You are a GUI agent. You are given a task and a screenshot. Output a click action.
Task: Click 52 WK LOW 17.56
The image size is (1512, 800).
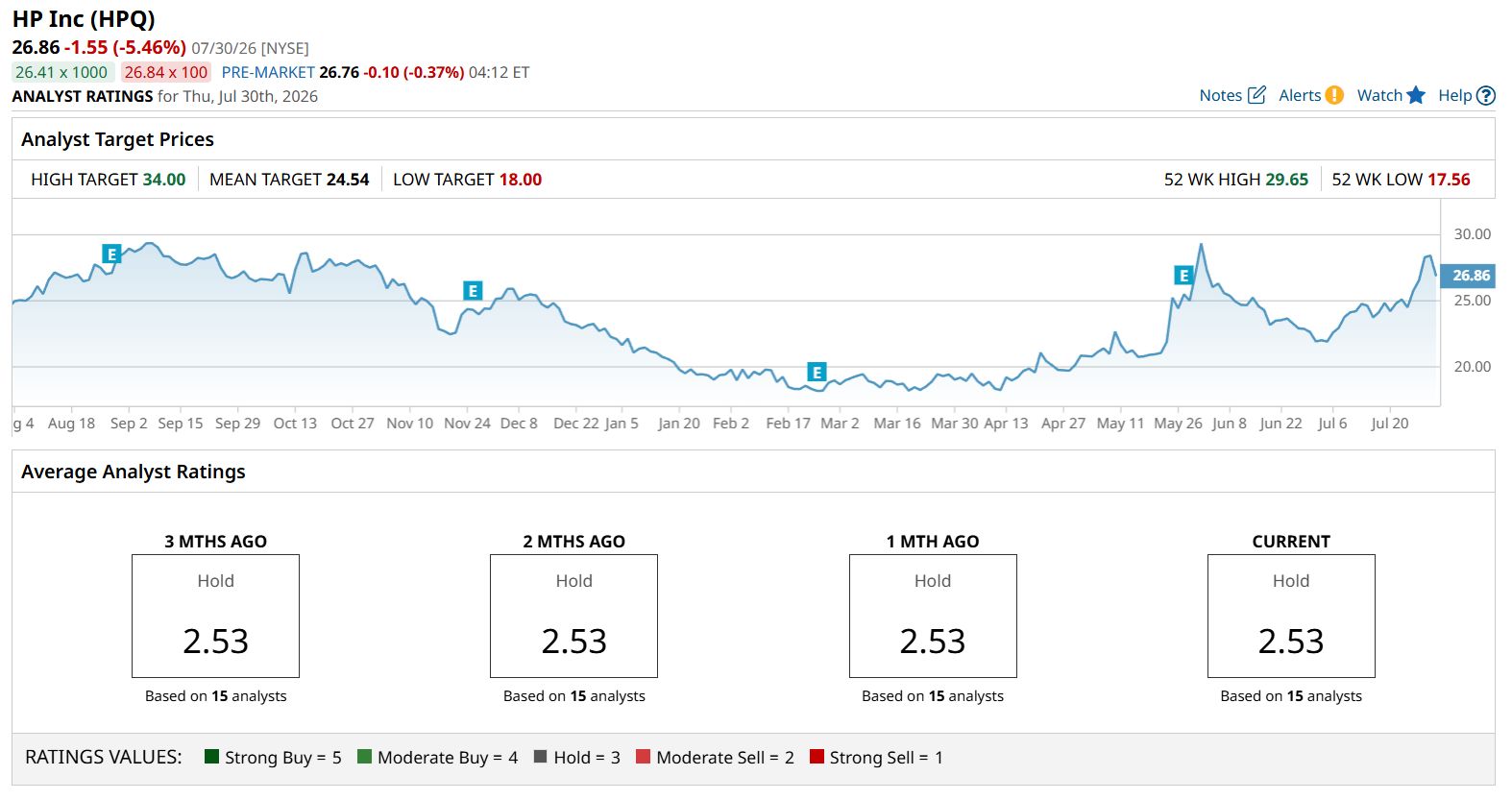click(x=1402, y=180)
